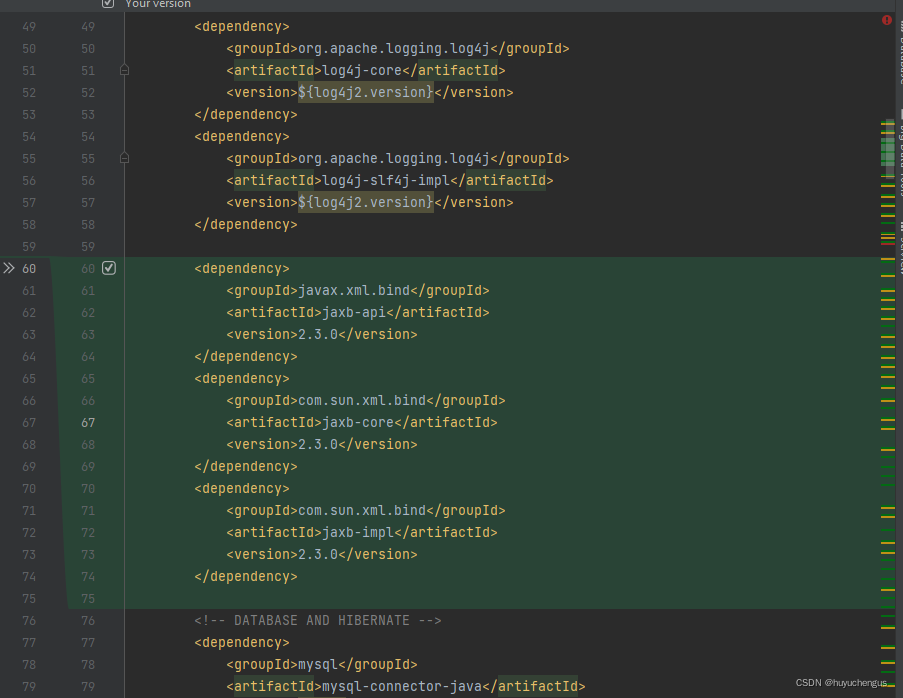Click org.apache.logging.log4j groupId on line 50
The width and height of the screenshot is (903, 698).
point(393,48)
